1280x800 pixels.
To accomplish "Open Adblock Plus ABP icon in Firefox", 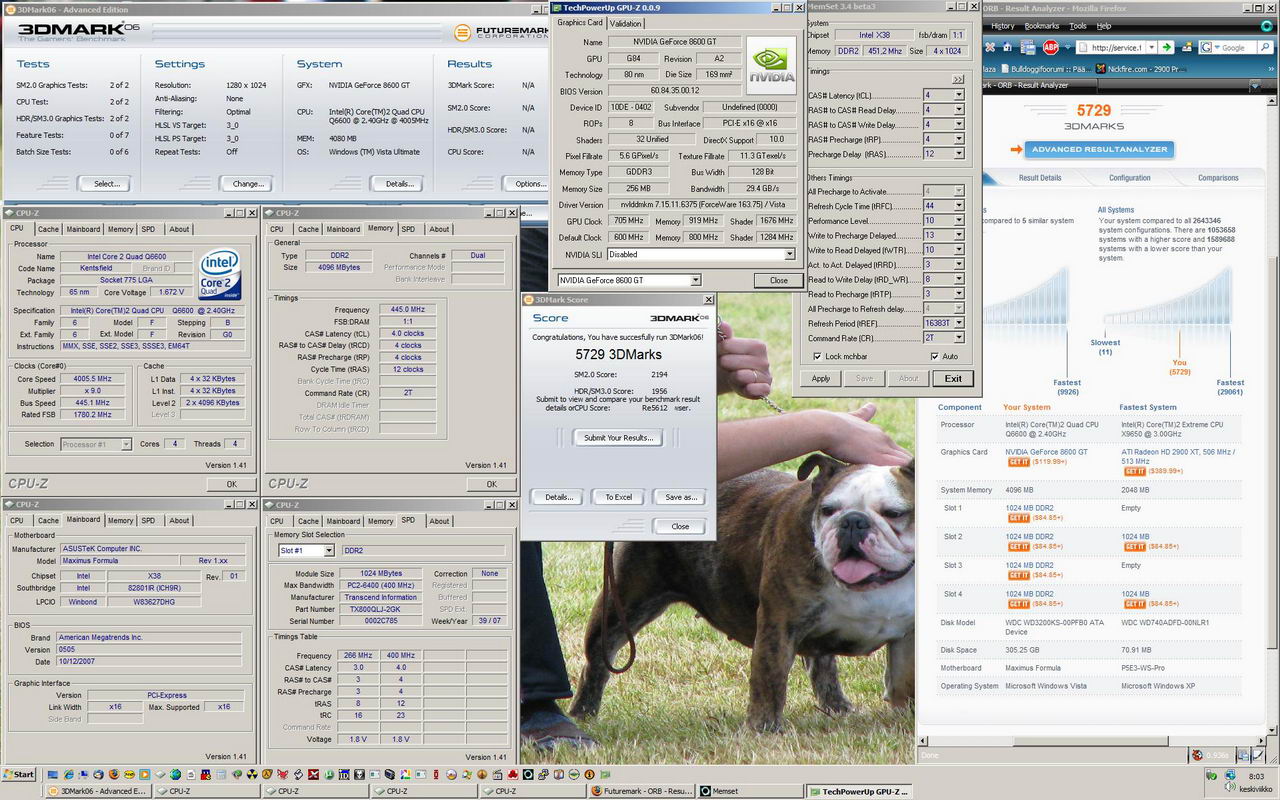I will click(1051, 47).
